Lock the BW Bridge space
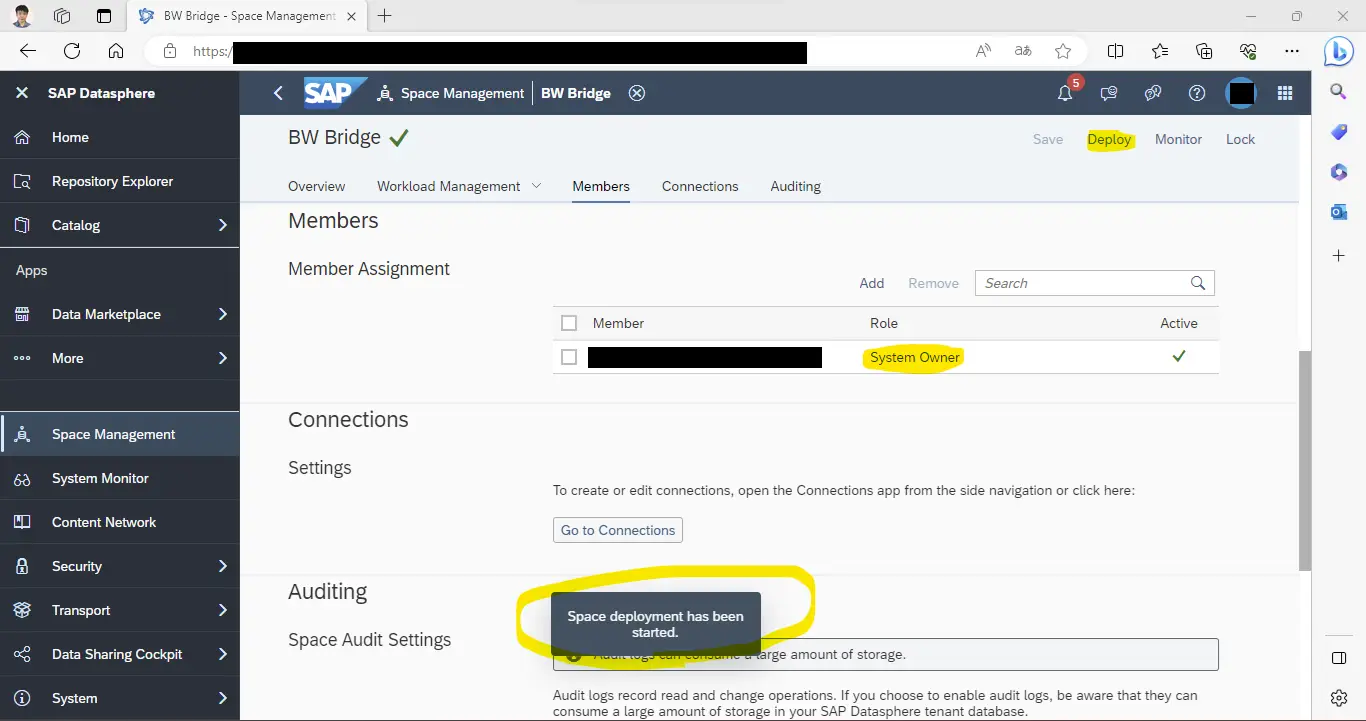Image resolution: width=1366 pixels, height=721 pixels. (x=1240, y=139)
